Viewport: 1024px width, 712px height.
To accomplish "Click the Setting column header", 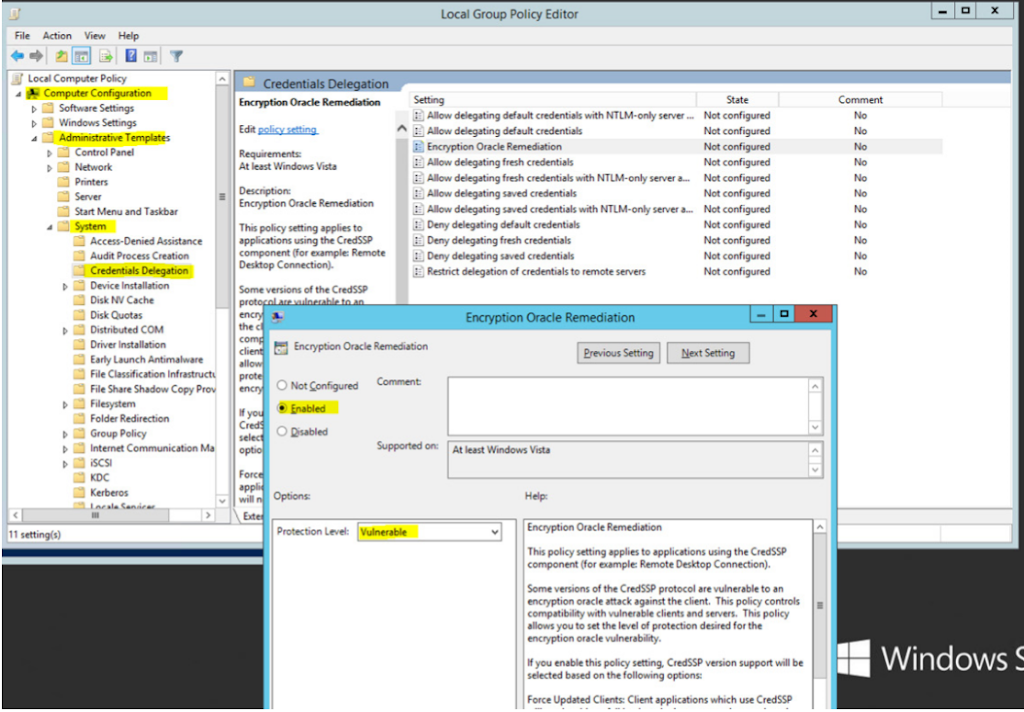I will coord(552,100).
